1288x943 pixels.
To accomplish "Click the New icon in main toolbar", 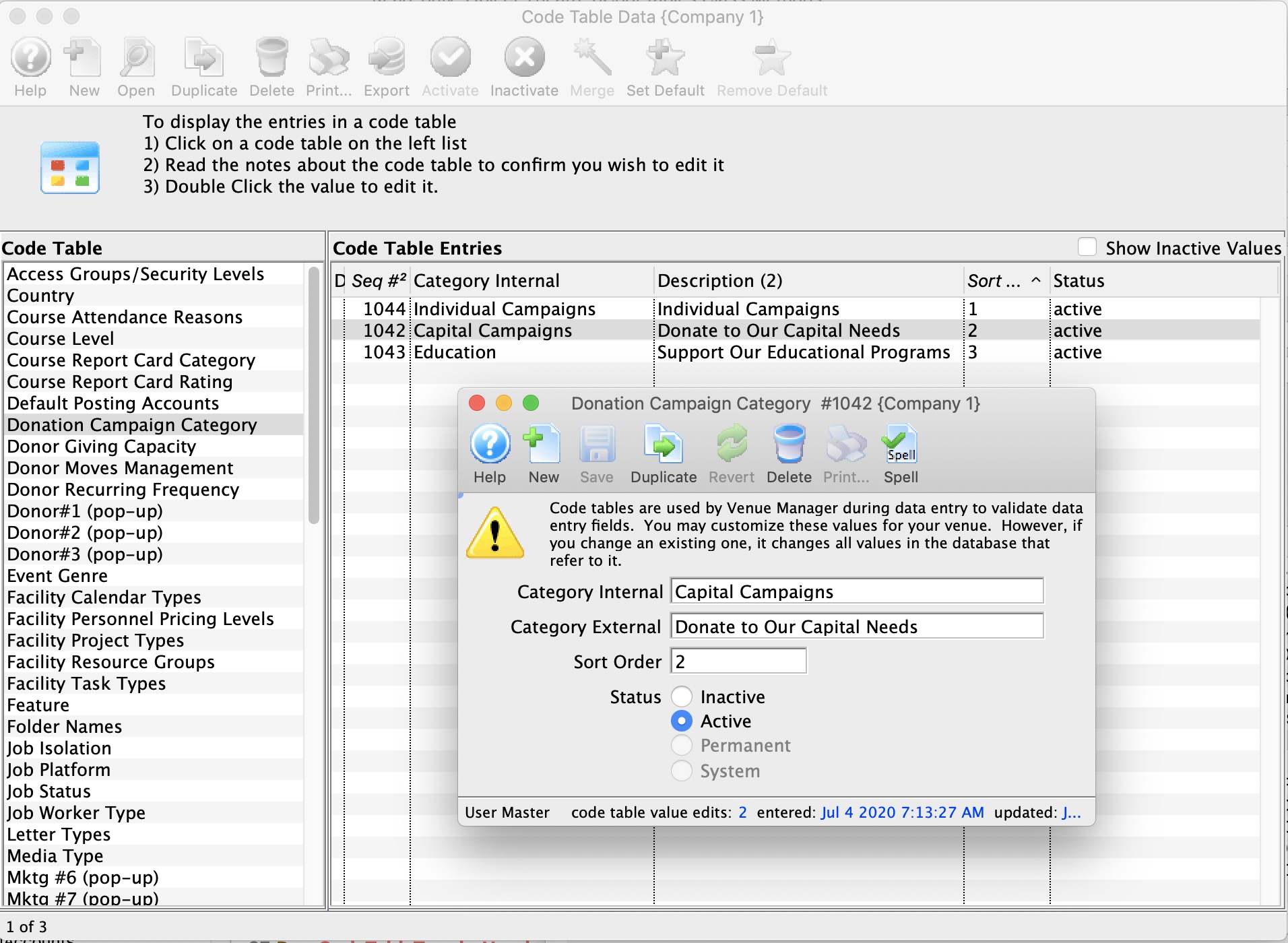I will (x=84, y=58).
